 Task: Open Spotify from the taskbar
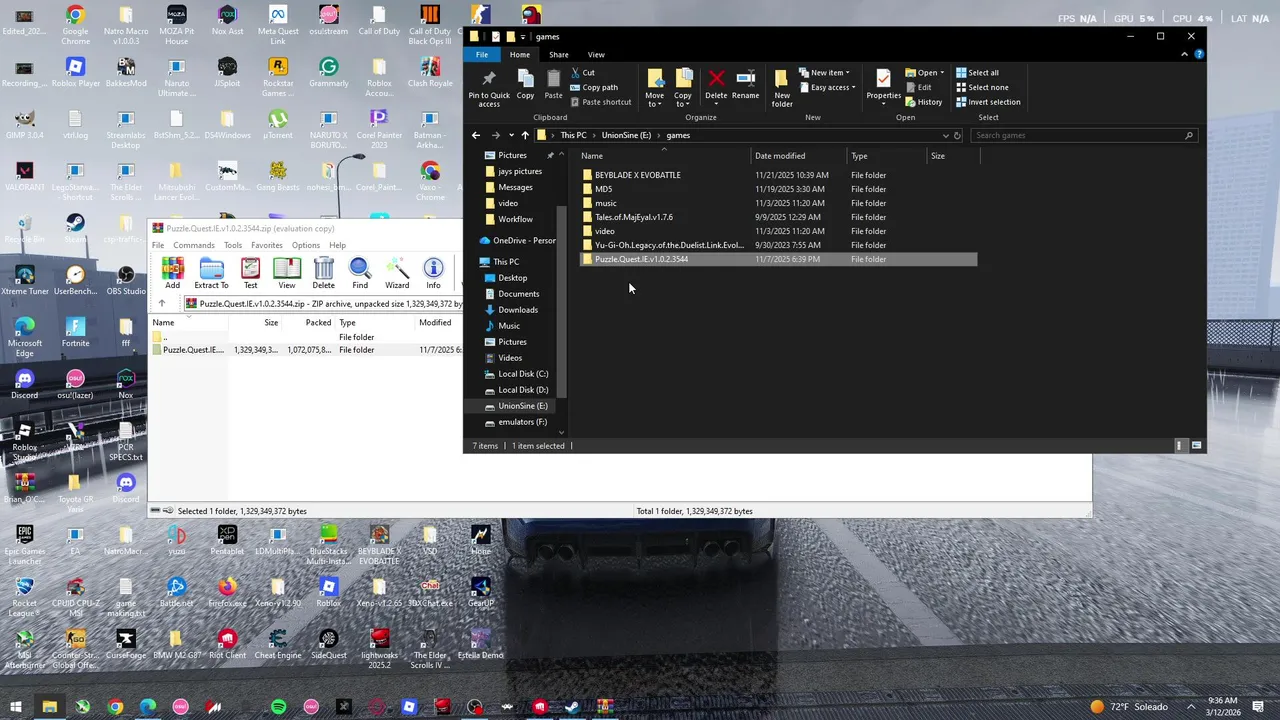278,707
